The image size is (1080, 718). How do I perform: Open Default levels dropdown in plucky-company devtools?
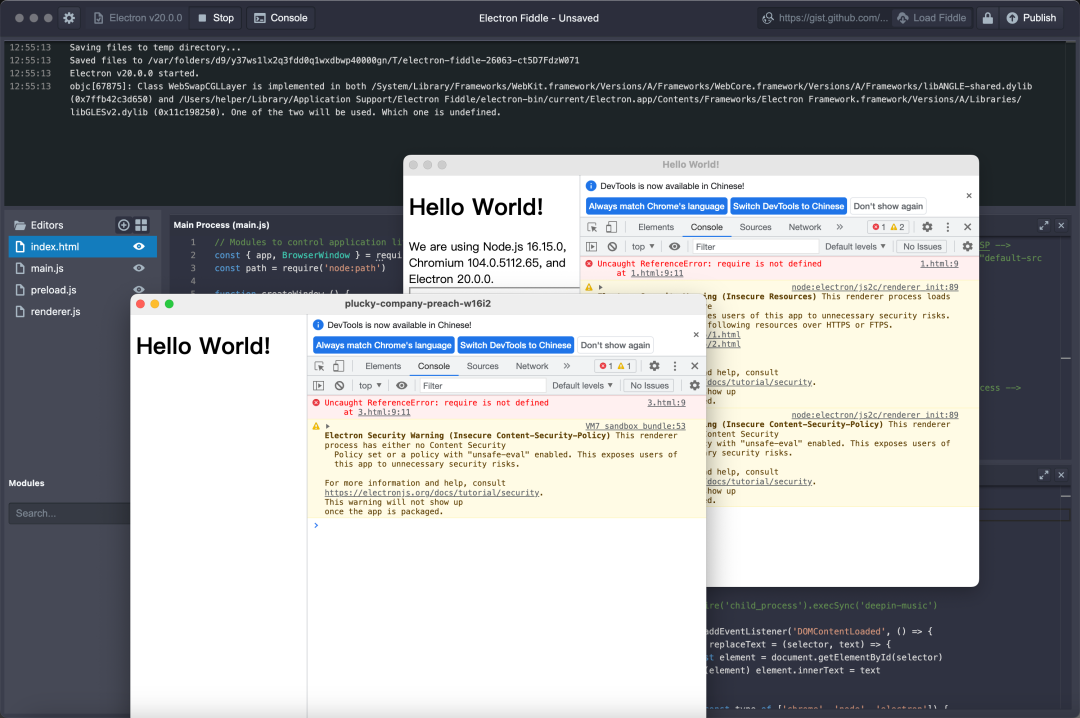coord(583,386)
